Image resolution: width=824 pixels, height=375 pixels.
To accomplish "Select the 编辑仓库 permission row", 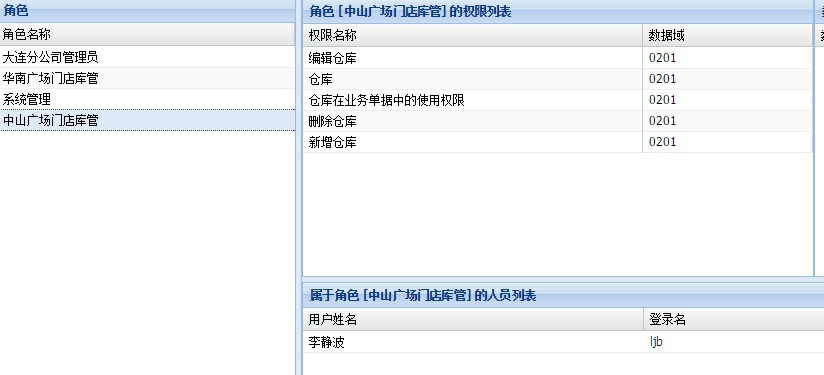I will pos(558,58).
